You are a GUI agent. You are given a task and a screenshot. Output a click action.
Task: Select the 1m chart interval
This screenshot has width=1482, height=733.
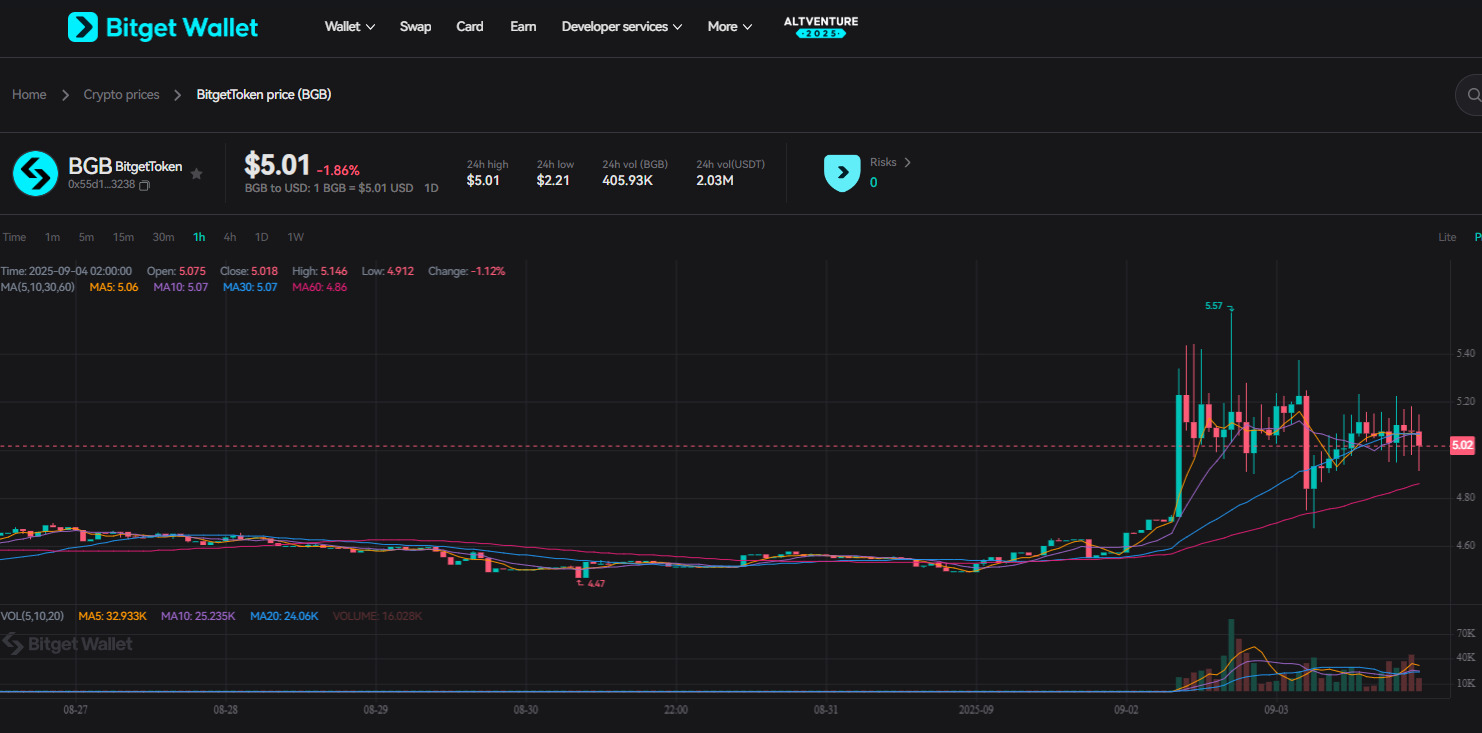pyautogui.click(x=52, y=237)
